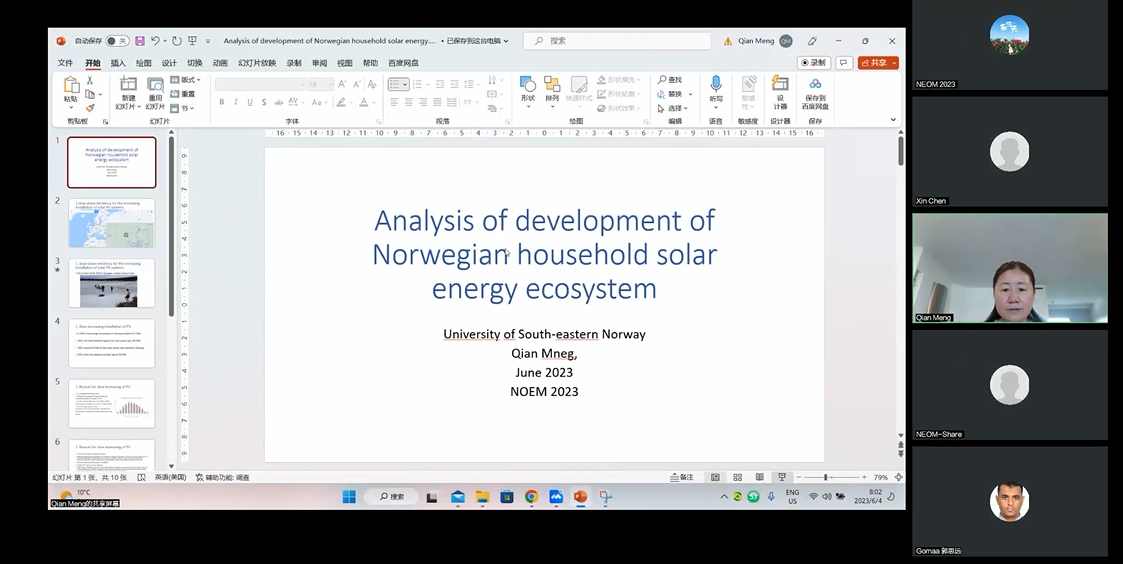Toggle Strikethrough formatting
Image resolution: width=1123 pixels, height=564 pixels.
[x=278, y=102]
